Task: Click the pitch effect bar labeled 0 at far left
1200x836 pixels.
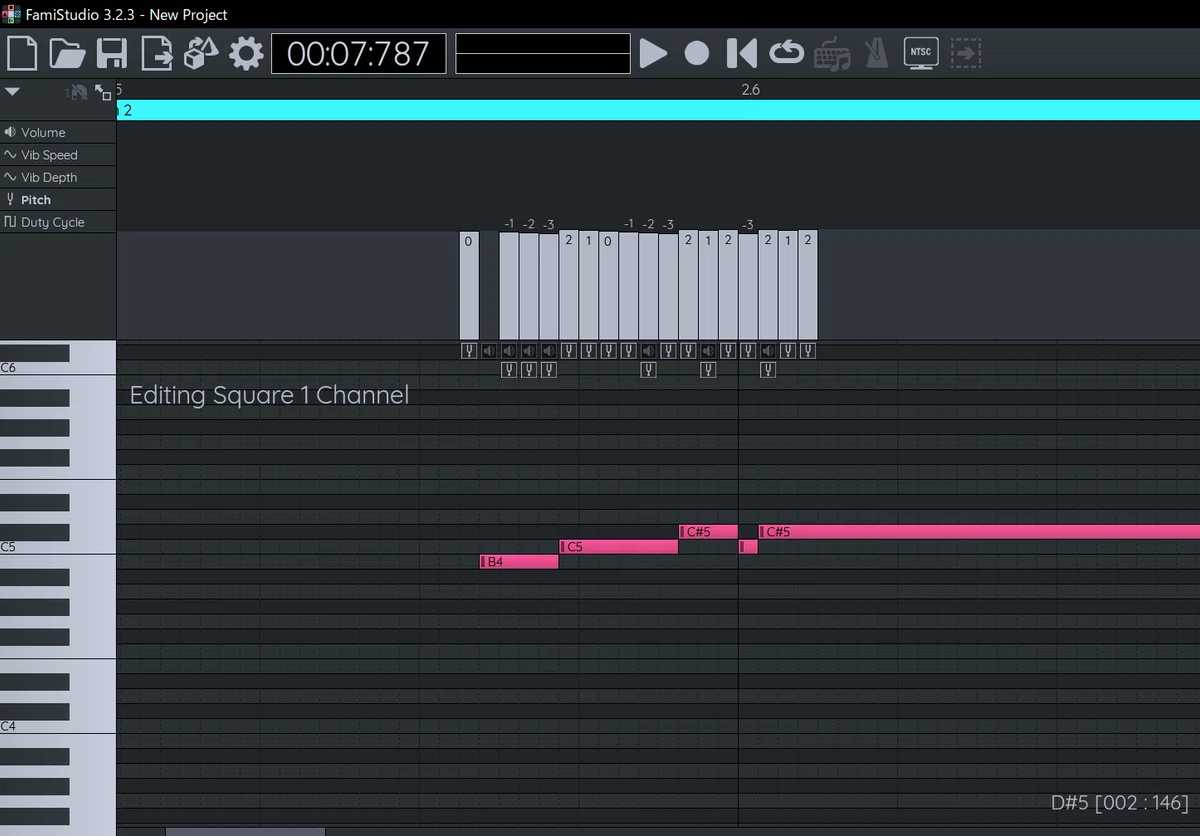Action: [x=468, y=286]
